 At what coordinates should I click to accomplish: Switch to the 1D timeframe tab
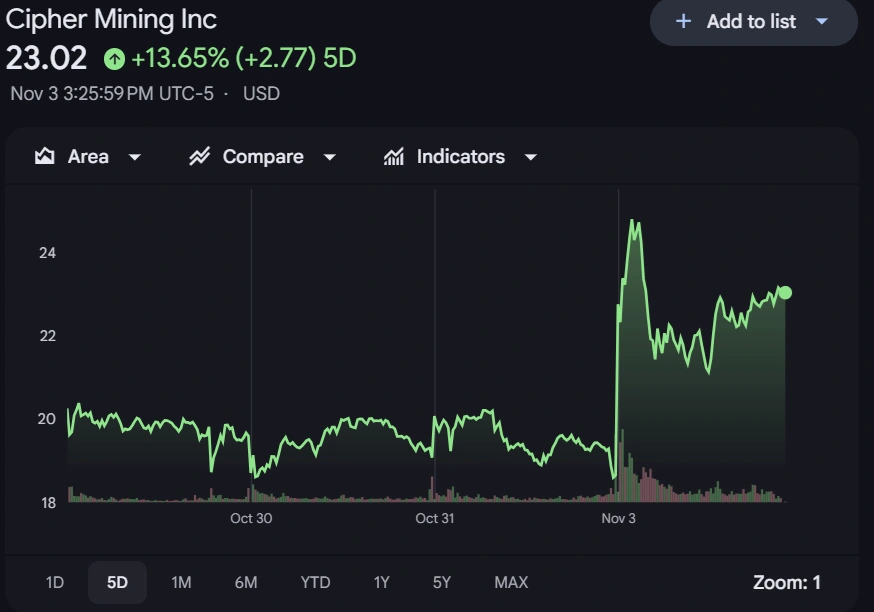point(55,582)
